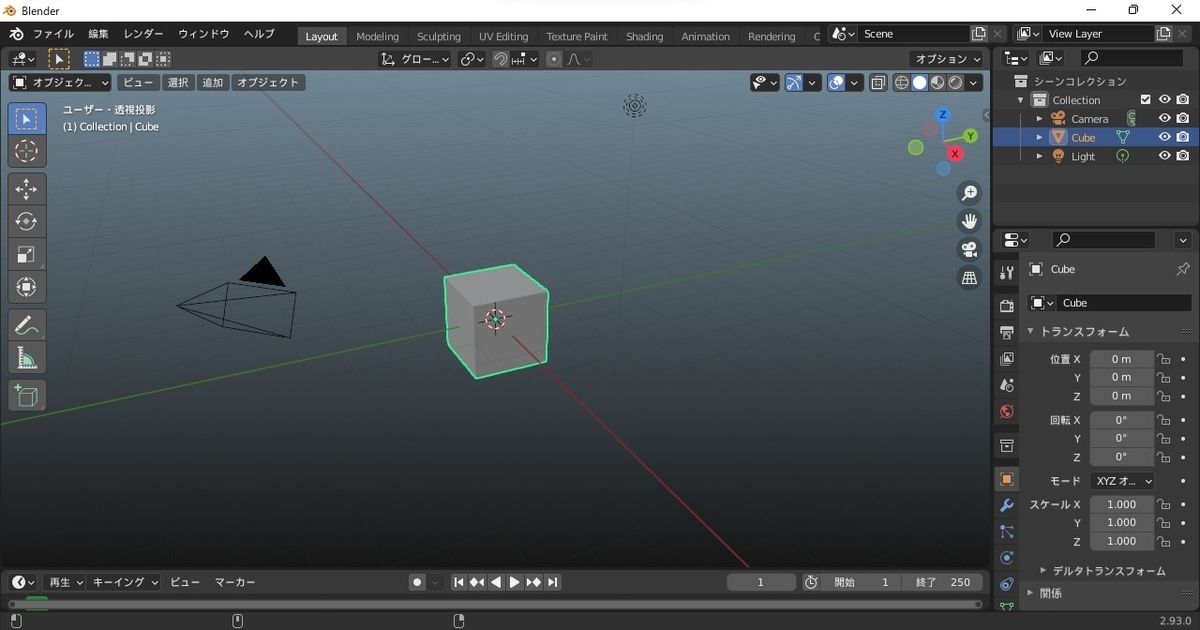
Task: Select the Add Cube tool
Action: pos(27,395)
